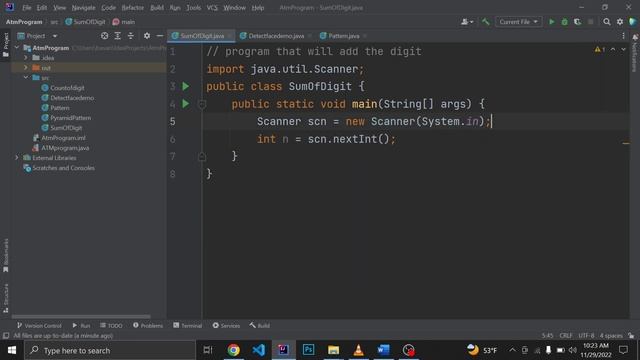
Task: Open the VCS menu
Action: click(212, 8)
